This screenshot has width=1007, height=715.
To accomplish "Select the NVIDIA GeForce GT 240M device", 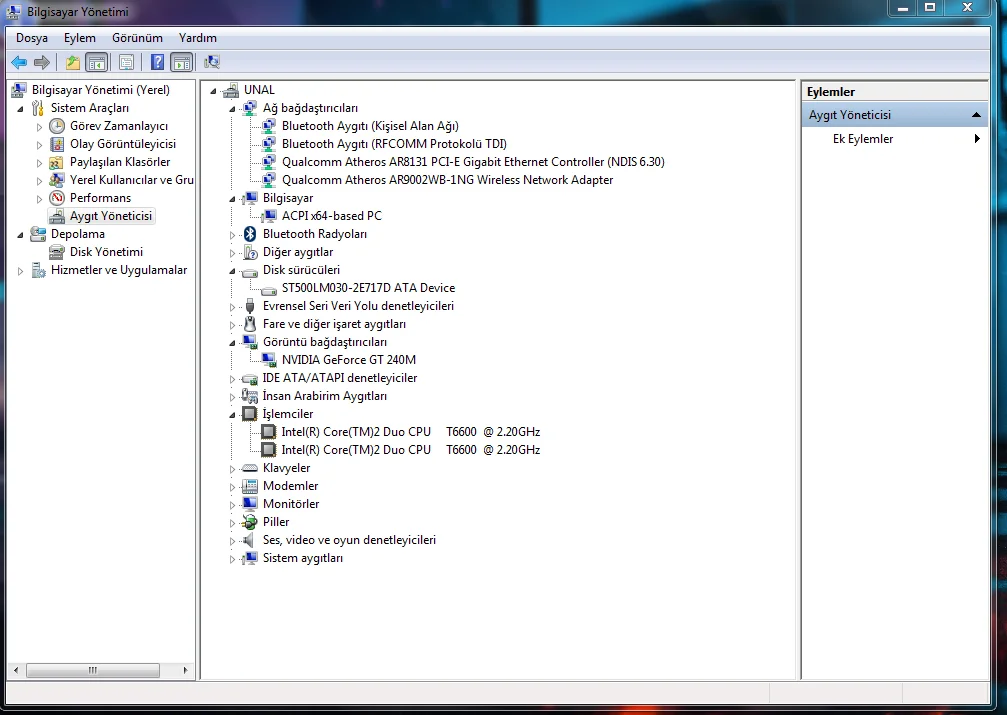I will coord(346,359).
